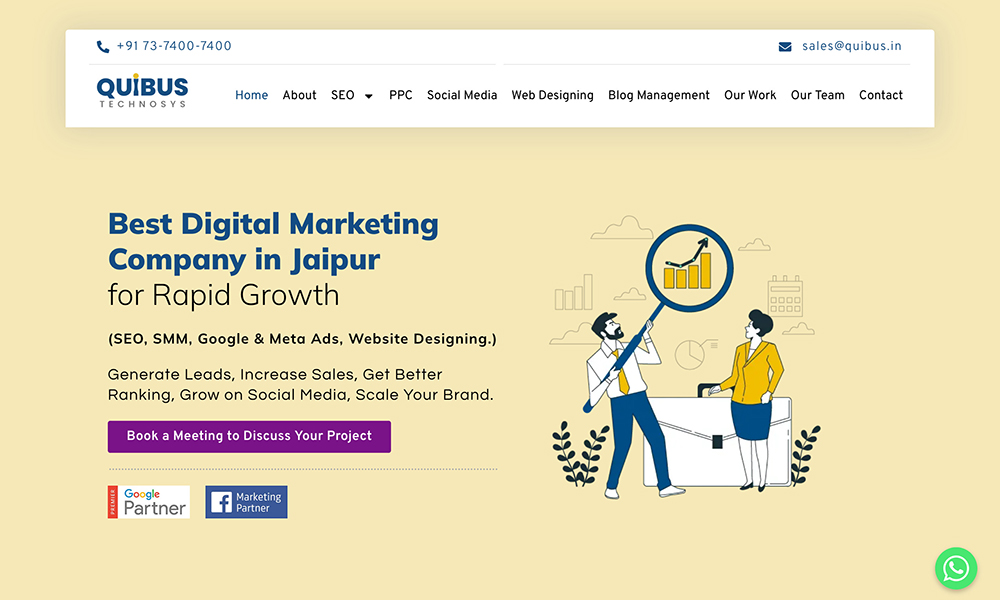Open the SEO menu item
This screenshot has width=1000, height=600.
(x=343, y=95)
